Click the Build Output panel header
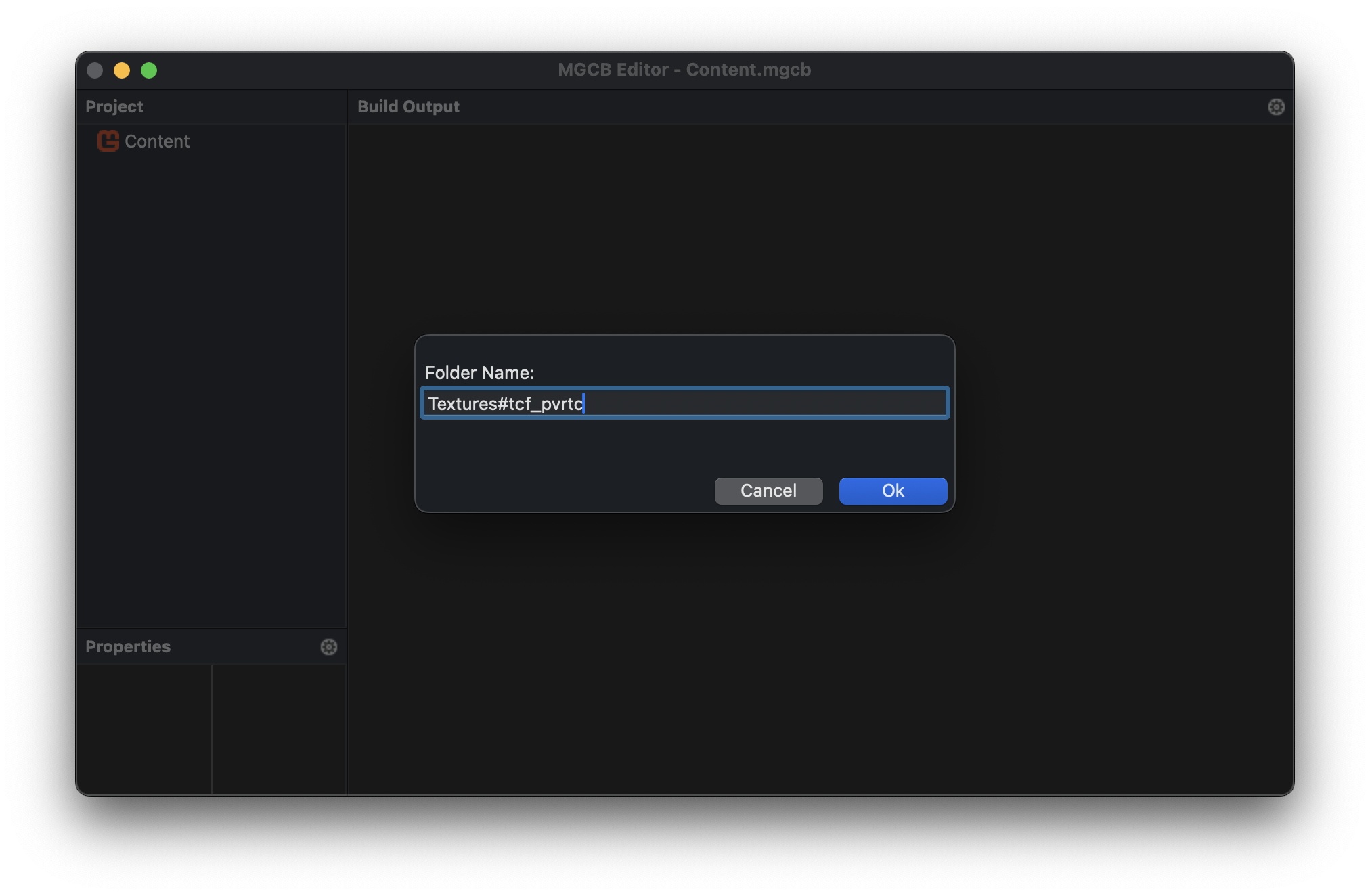This screenshot has width=1370, height=896. 408,106
